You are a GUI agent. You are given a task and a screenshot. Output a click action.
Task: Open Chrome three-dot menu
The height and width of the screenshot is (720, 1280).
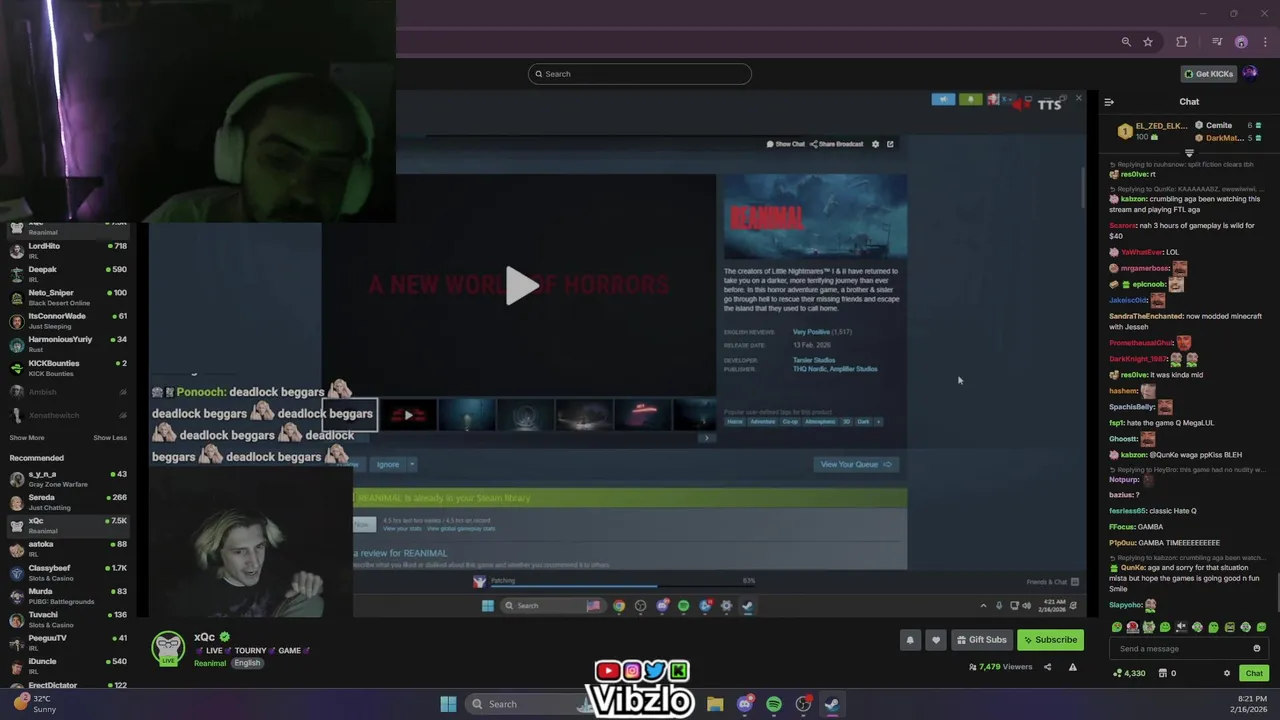point(1264,42)
